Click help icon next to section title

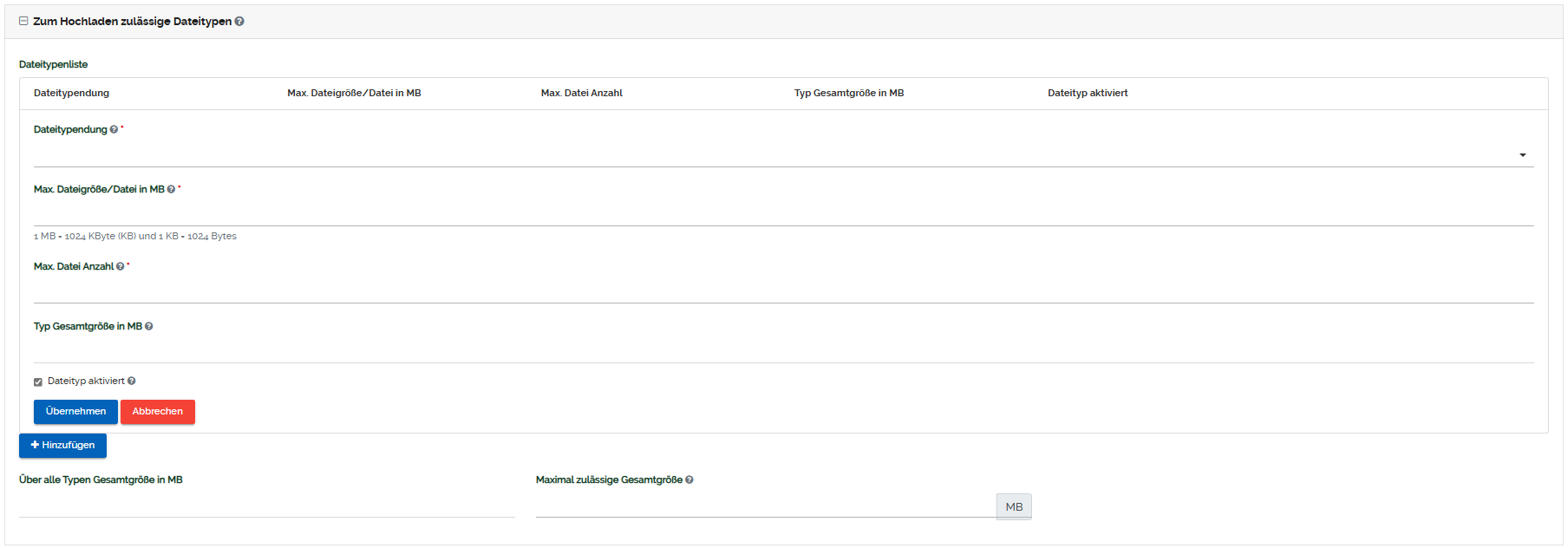tap(239, 22)
